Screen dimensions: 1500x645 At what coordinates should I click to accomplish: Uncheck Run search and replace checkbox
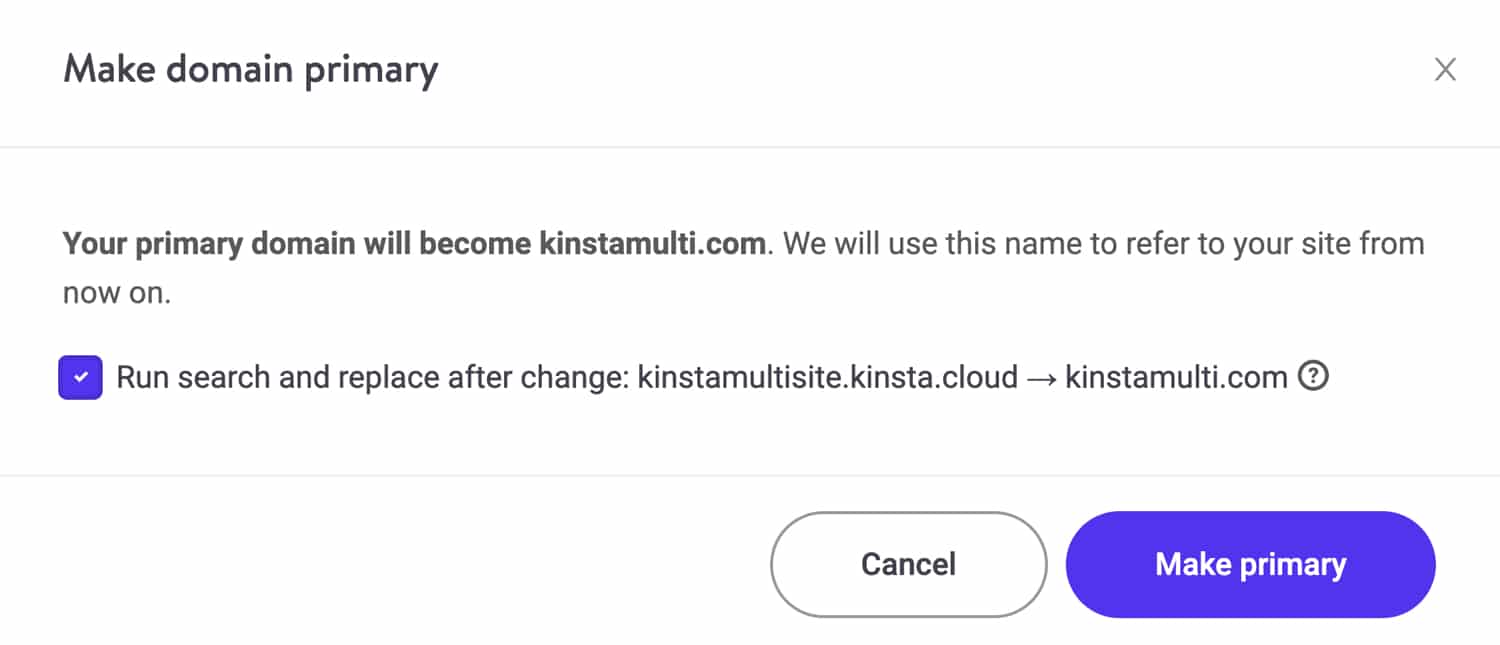[x=80, y=378]
